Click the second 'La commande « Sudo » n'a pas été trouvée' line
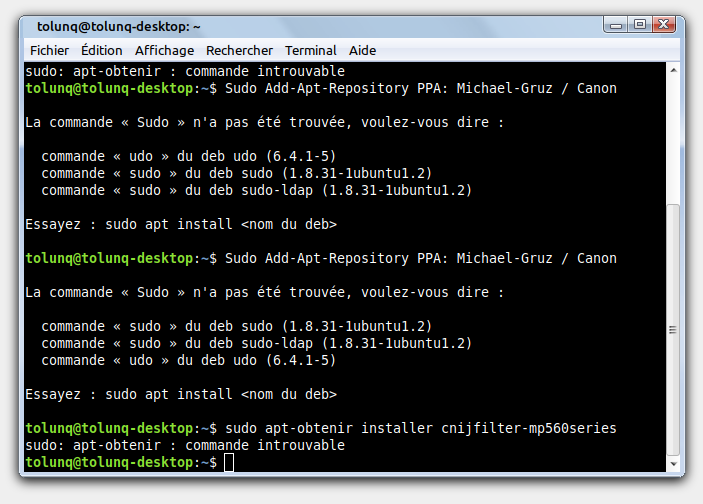Screen dimensions: 703x504 [265, 292]
